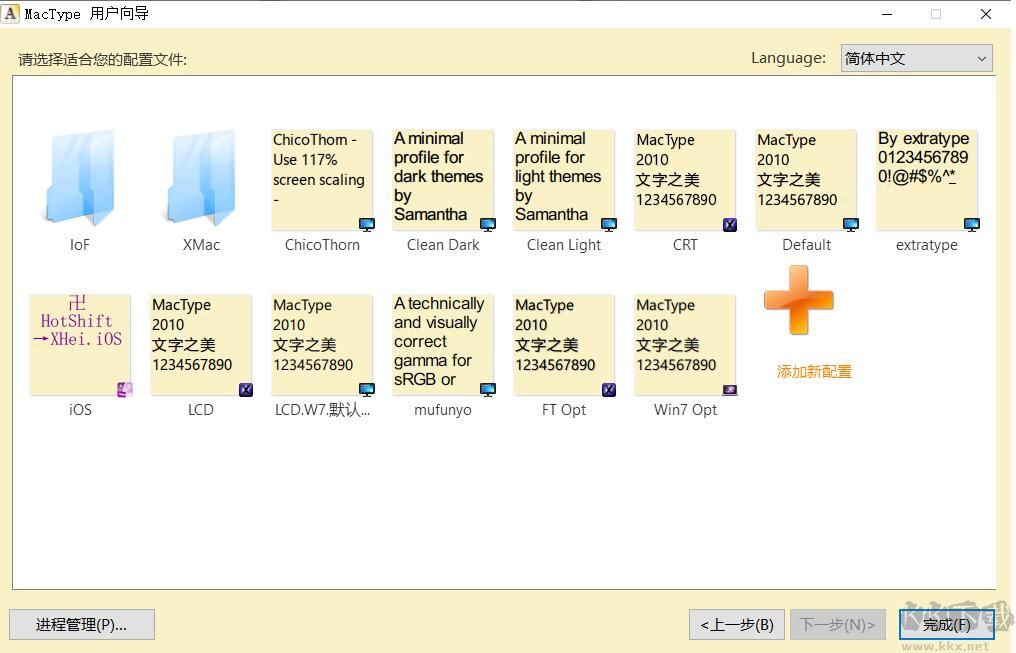Open 进程管理(P)... process manager
This screenshot has height=653, width=1016.
tap(82, 624)
